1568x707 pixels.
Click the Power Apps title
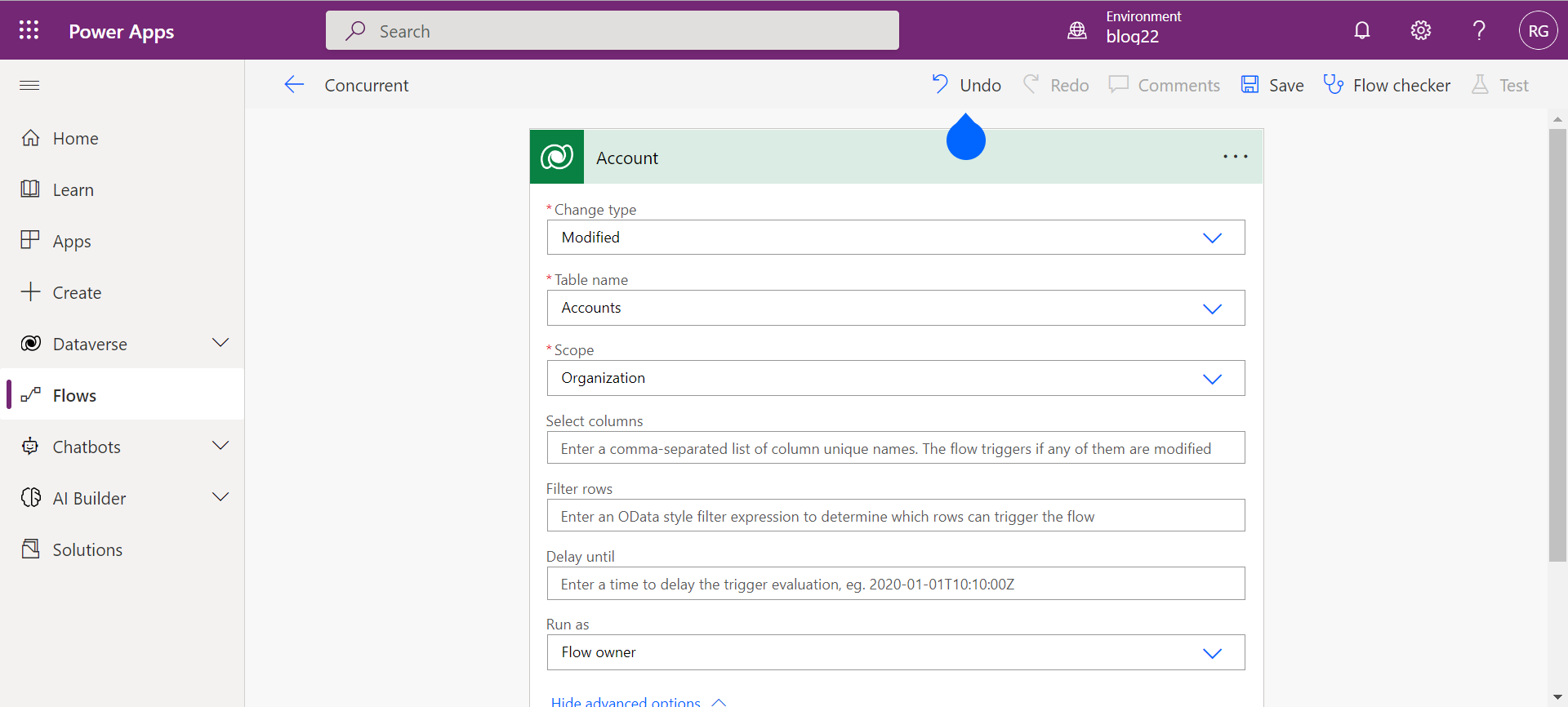122,31
